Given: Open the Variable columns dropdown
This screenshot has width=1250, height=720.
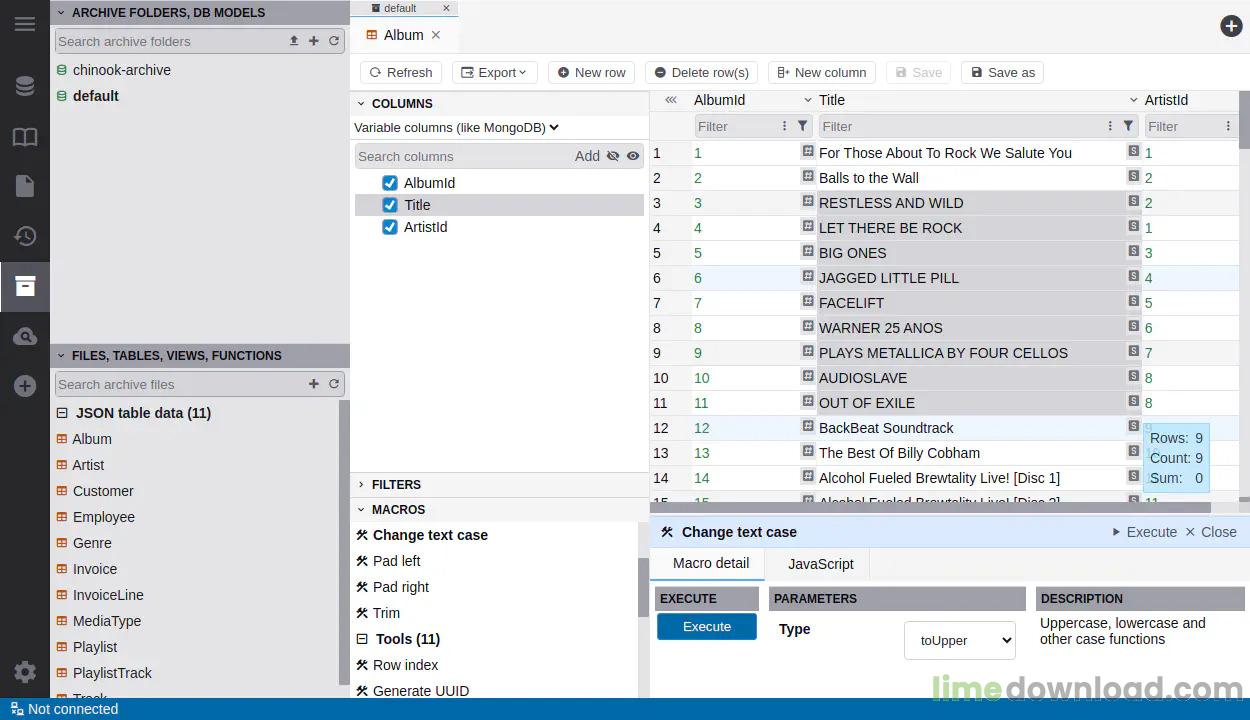Looking at the screenshot, I should tap(456, 127).
